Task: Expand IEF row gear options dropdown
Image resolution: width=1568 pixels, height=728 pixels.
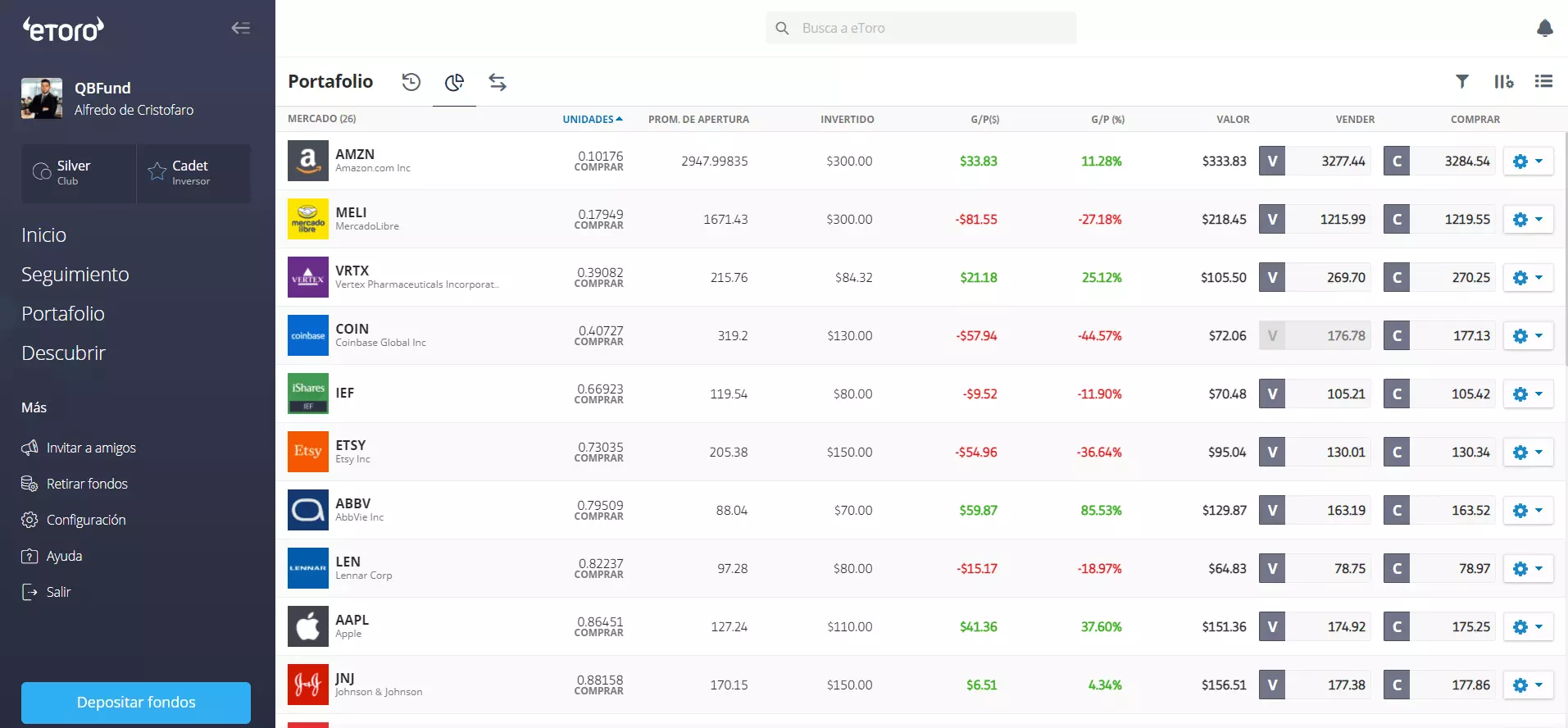Action: (x=1528, y=394)
